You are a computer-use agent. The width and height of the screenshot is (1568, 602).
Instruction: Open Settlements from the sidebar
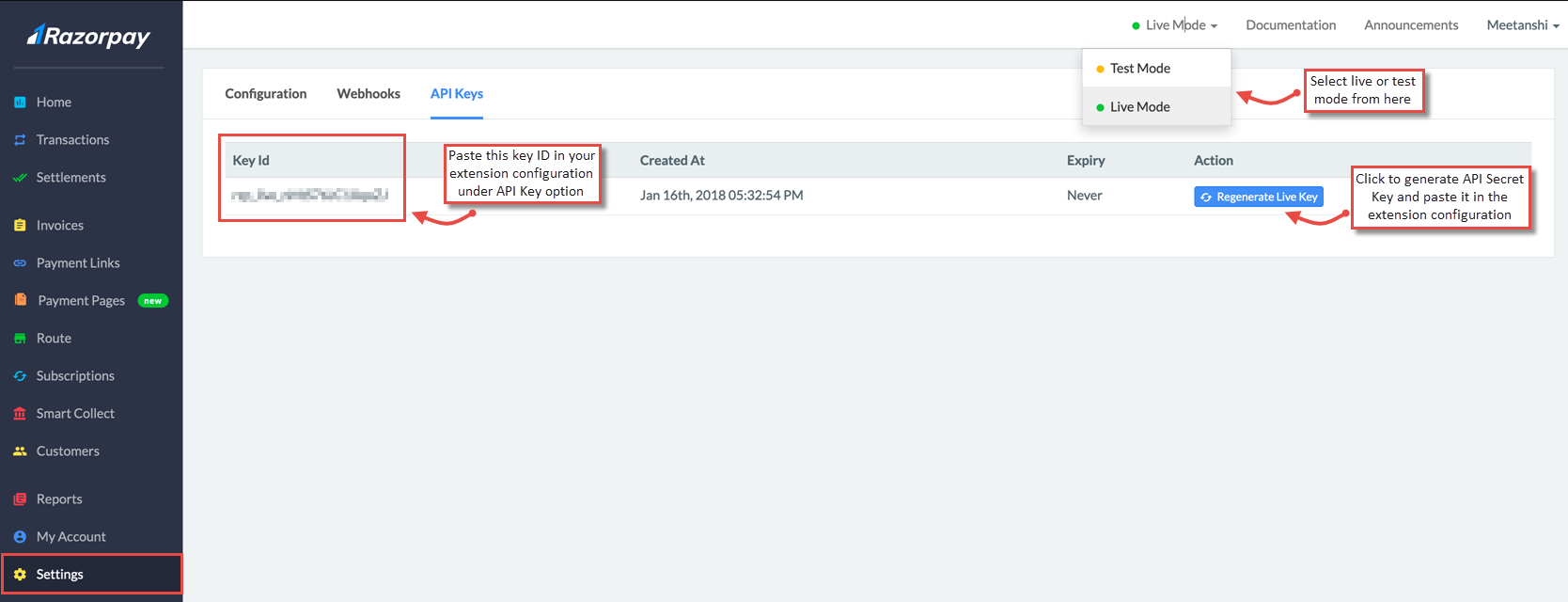[x=71, y=177]
